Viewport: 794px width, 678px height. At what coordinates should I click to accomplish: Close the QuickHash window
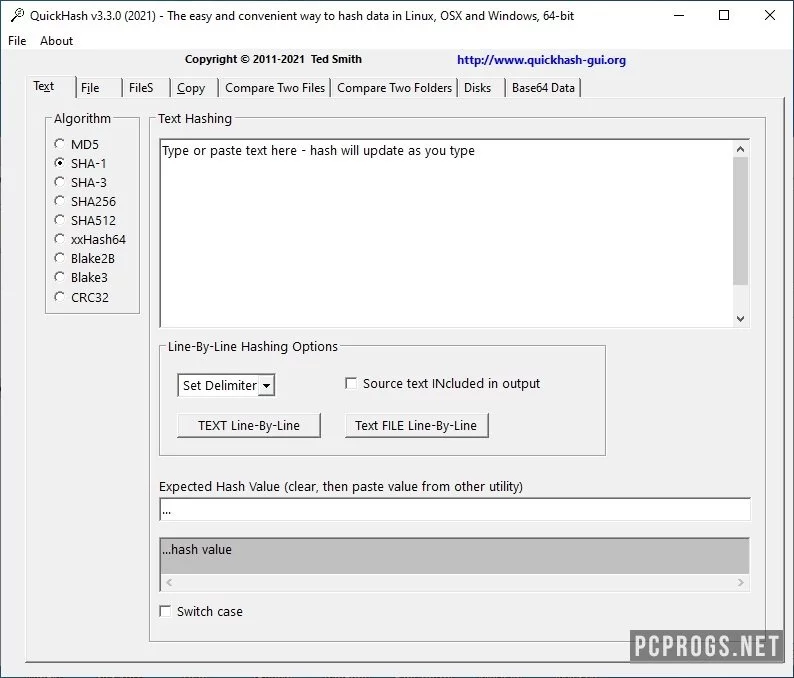770,15
